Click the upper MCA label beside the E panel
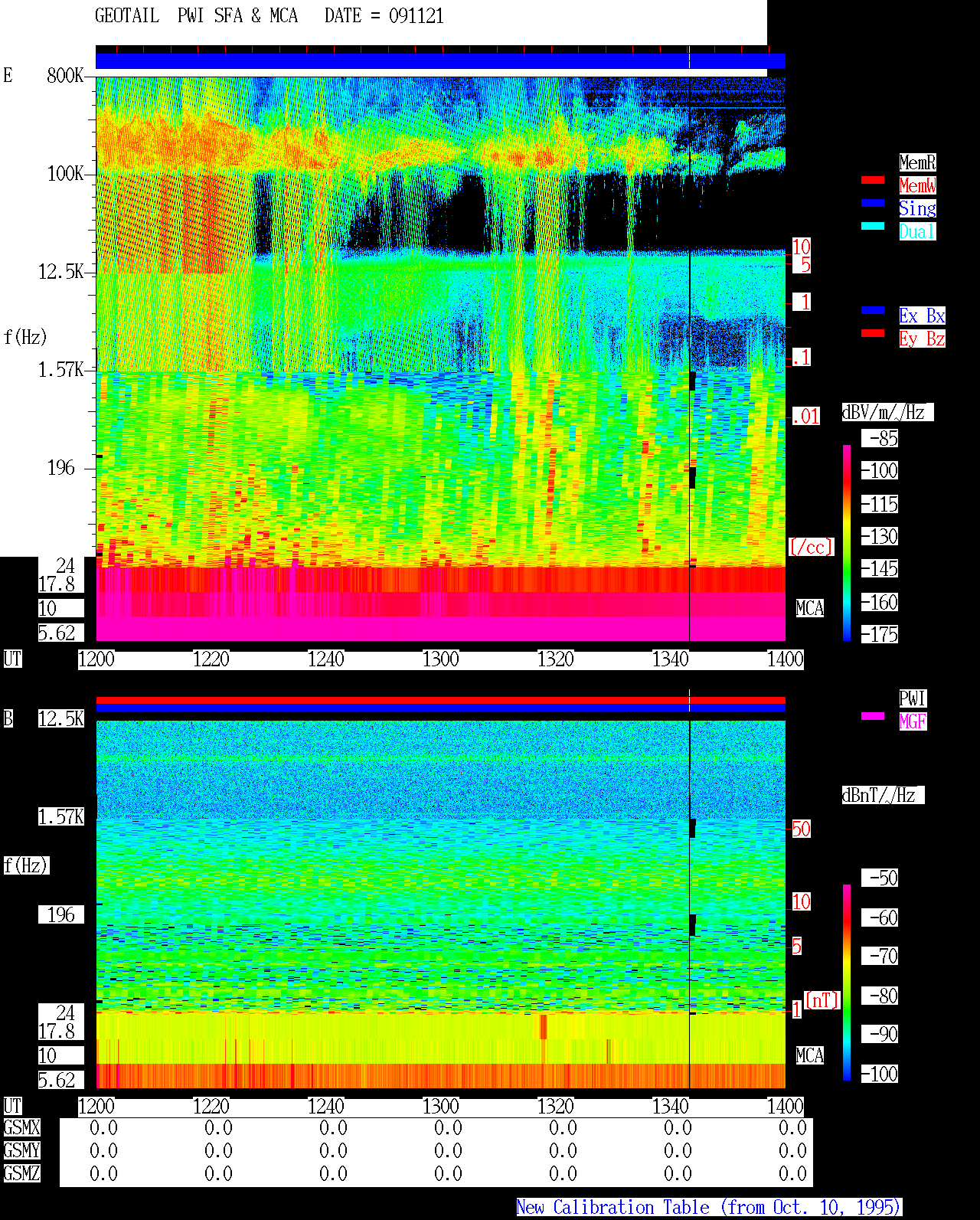 click(x=810, y=609)
